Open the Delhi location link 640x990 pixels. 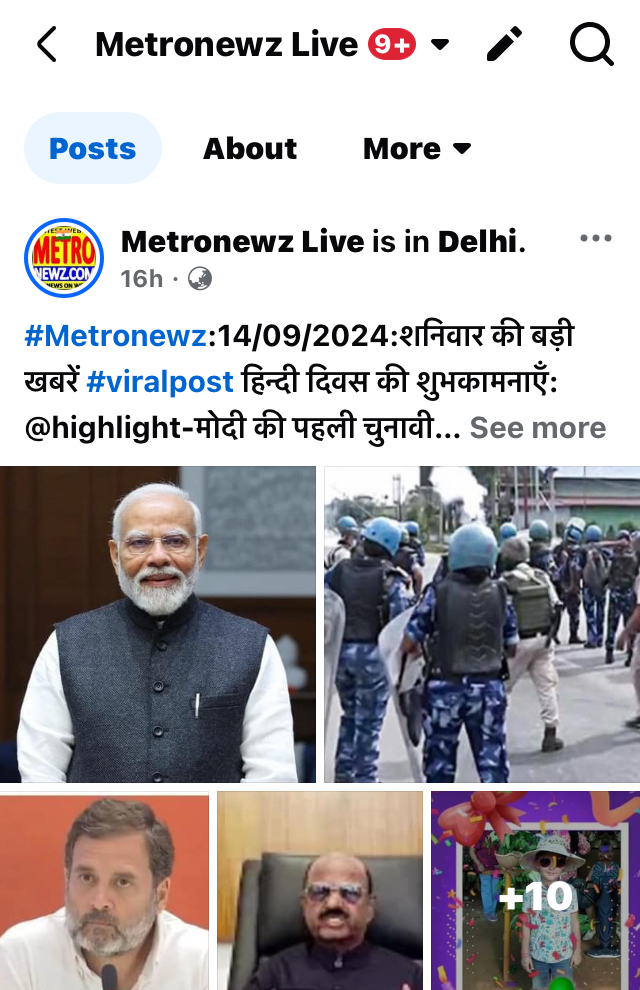point(478,241)
